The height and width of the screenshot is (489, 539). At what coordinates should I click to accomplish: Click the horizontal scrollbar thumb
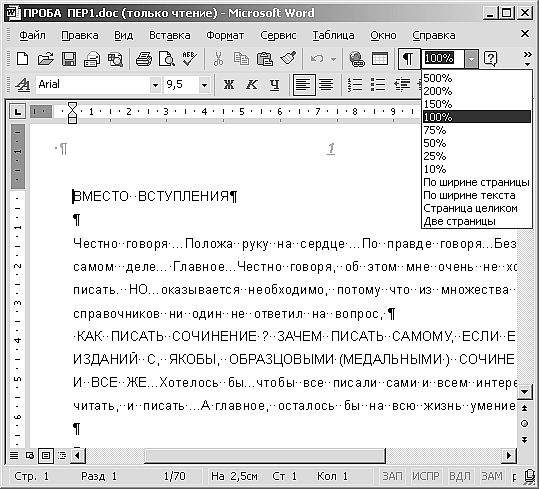point(265,456)
